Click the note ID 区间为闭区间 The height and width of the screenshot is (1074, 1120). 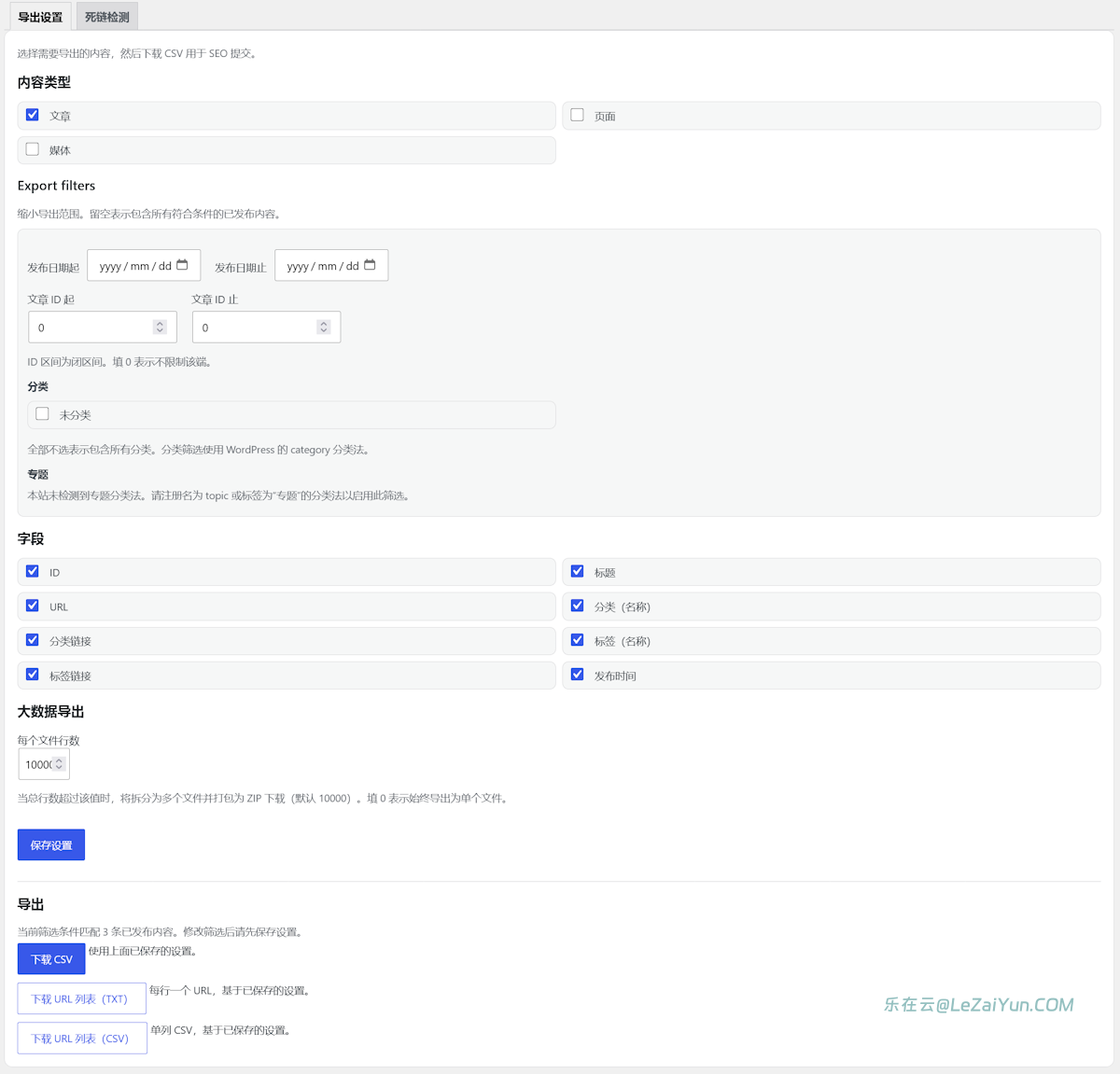click(66, 362)
